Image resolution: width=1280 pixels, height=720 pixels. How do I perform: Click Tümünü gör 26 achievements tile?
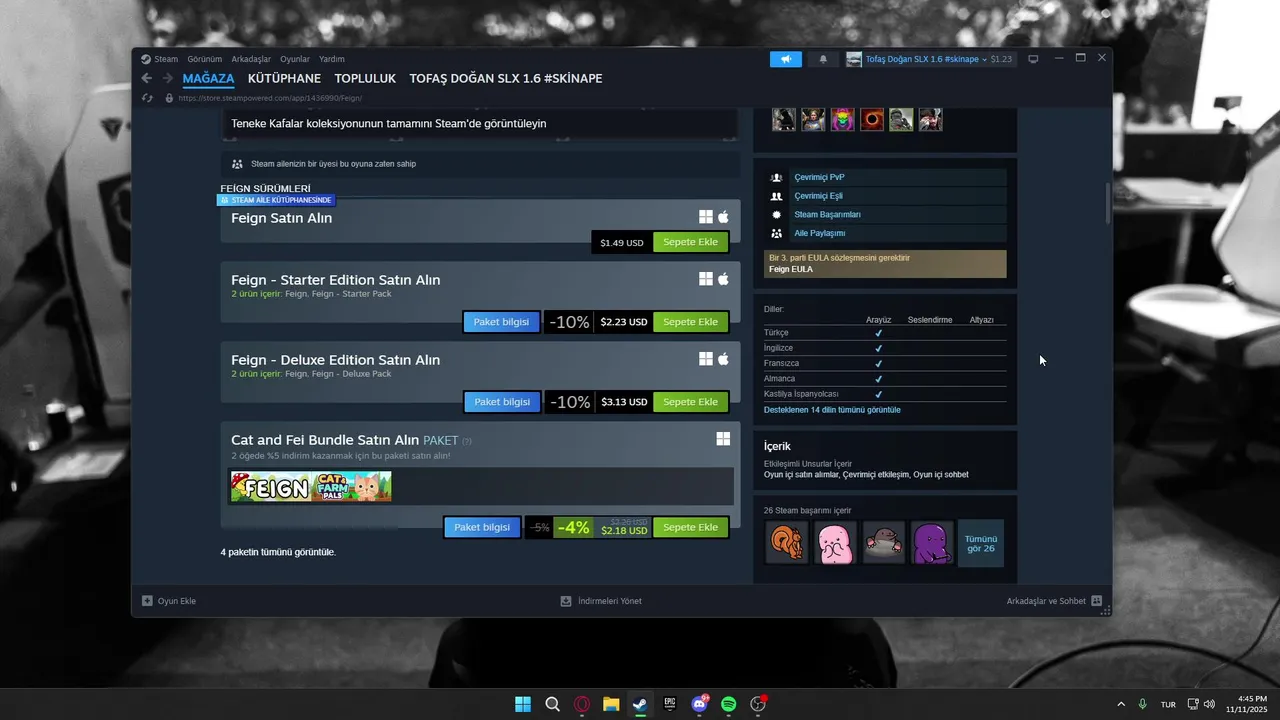coord(981,543)
